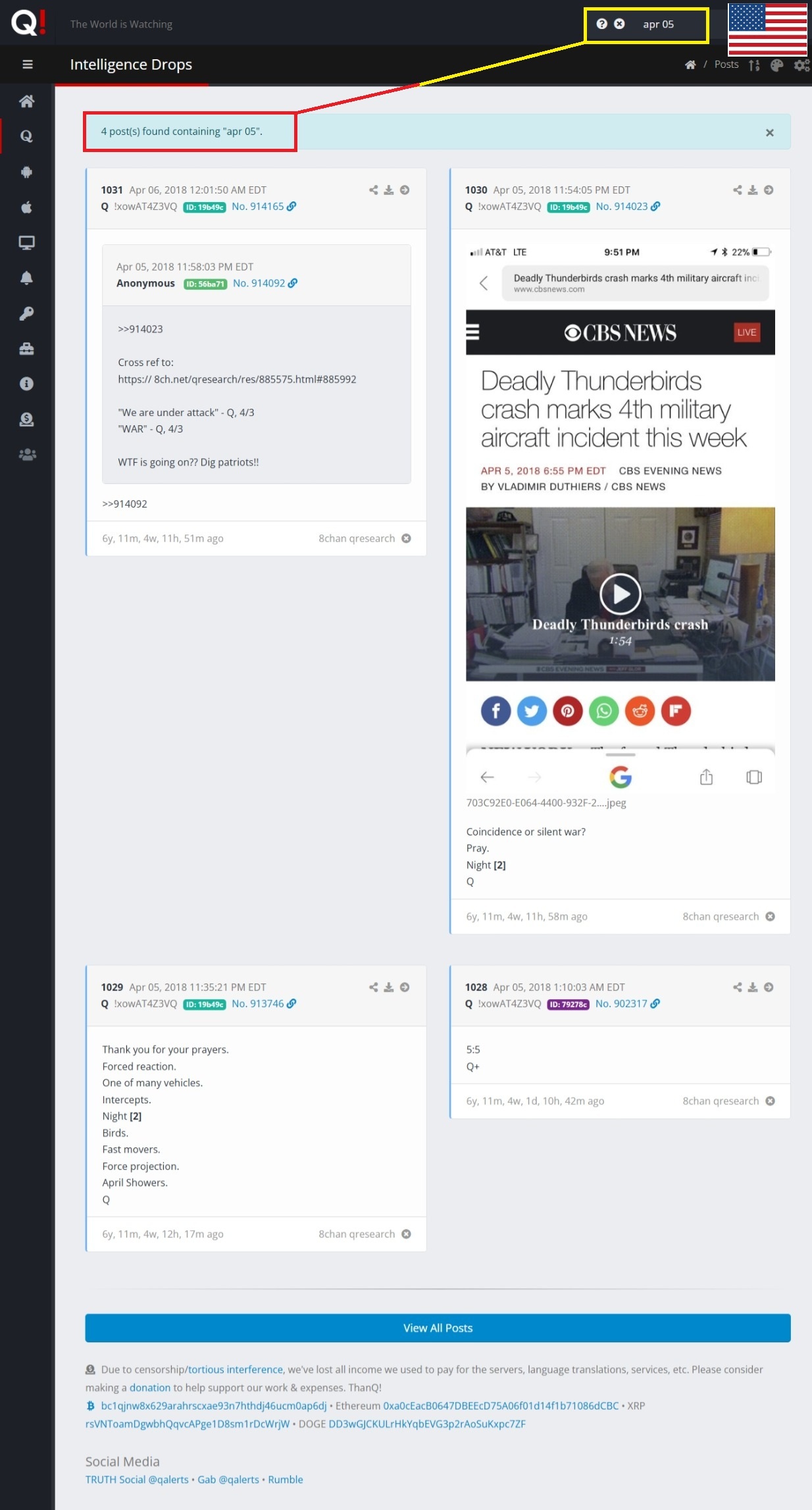This screenshot has height=1510, width=812.
Task: Click the key icon in sidebar
Action: (26, 313)
